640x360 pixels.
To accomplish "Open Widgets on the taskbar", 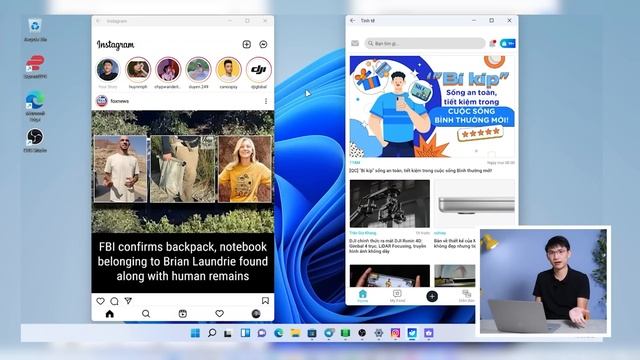I will 245,333.
